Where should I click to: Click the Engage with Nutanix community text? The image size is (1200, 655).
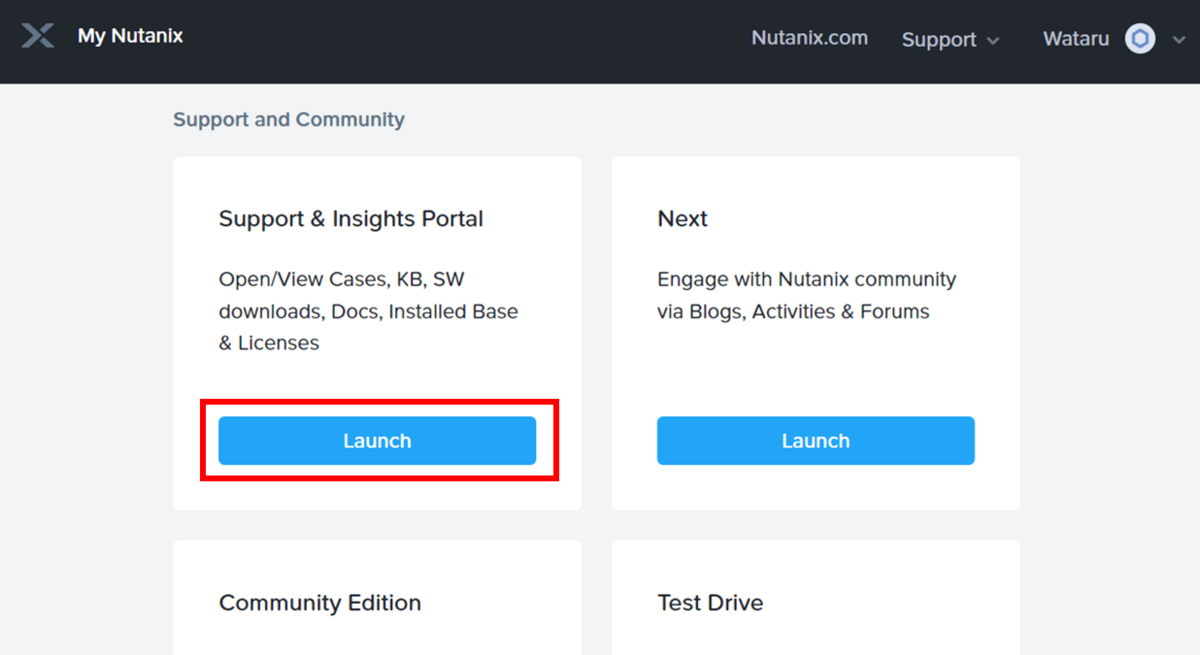click(807, 295)
